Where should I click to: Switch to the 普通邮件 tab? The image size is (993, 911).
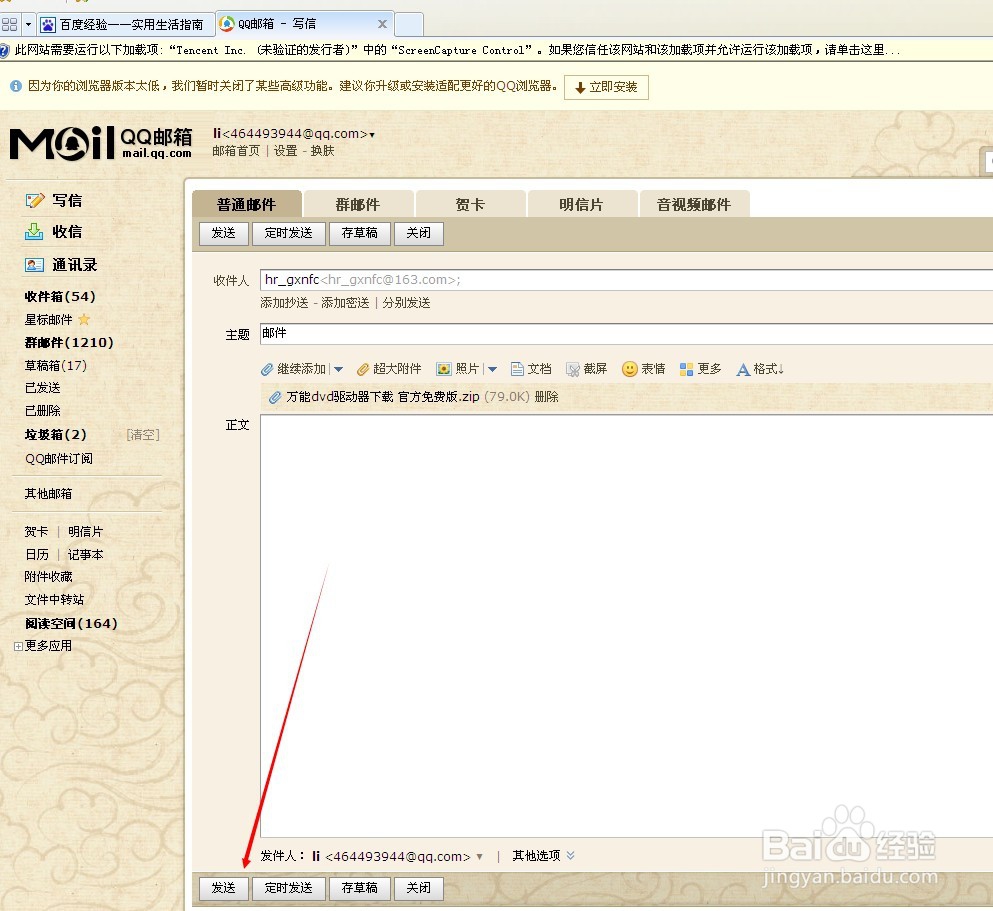click(x=246, y=204)
